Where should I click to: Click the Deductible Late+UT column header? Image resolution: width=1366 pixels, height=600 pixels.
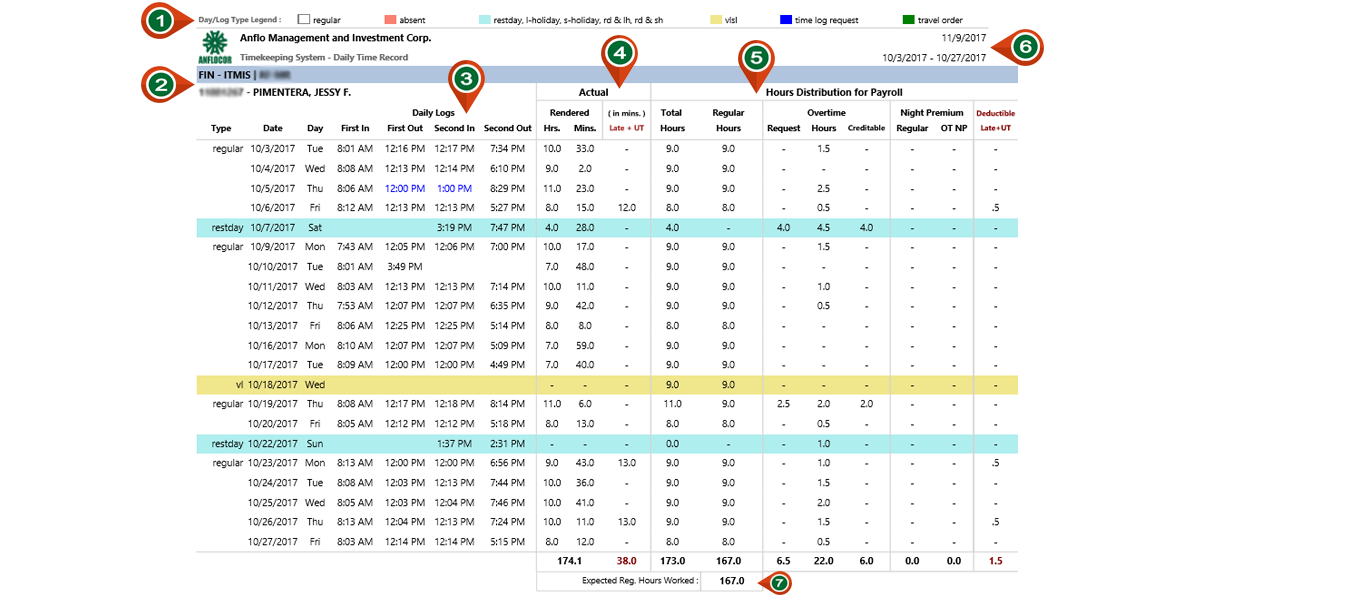[x=995, y=120]
